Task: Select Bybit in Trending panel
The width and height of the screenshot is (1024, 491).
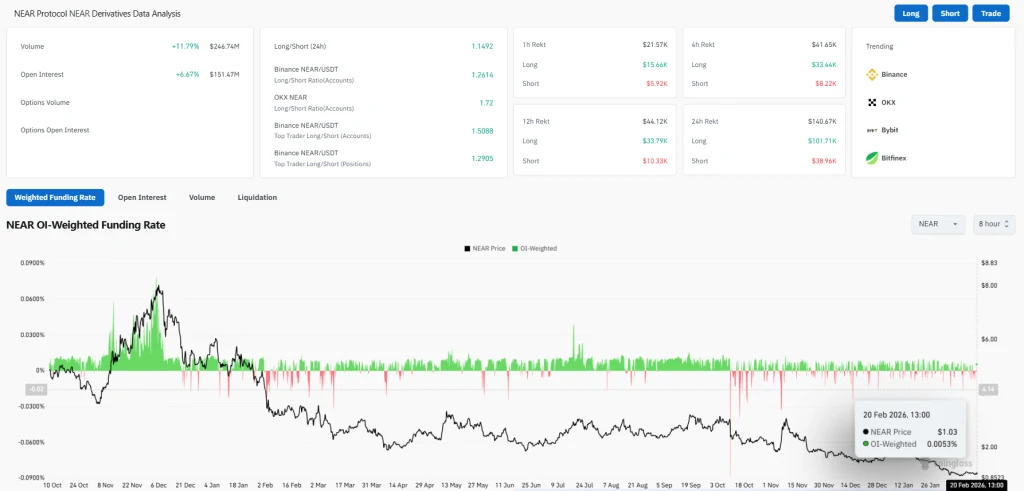Action: 882,130
